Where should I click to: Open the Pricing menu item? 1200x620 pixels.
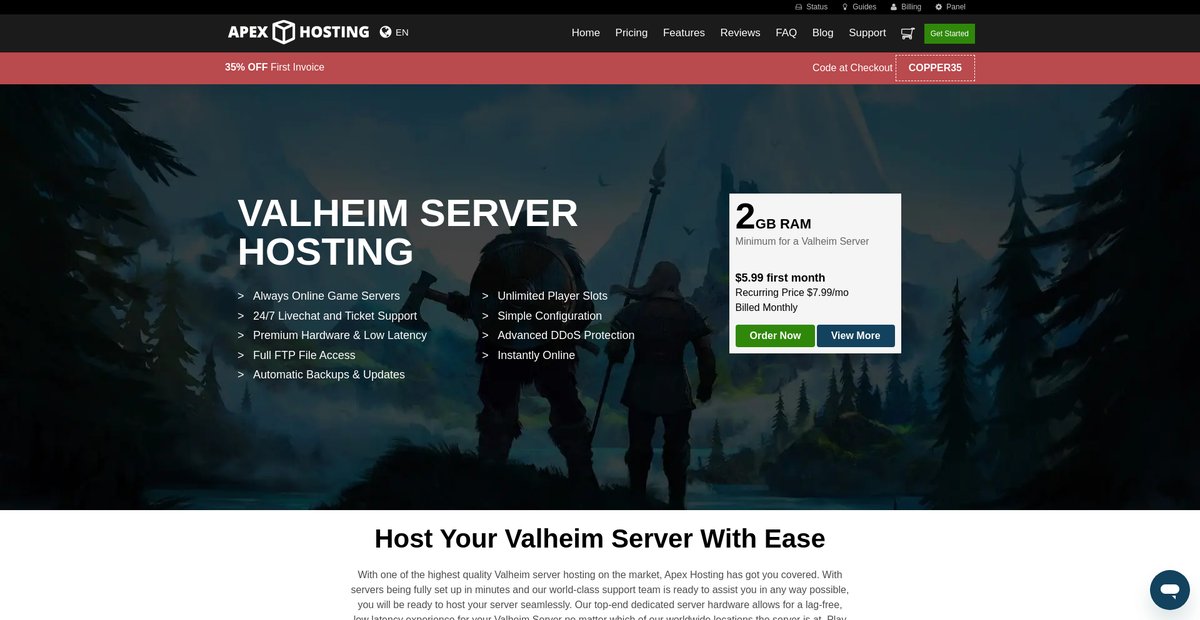[631, 33]
